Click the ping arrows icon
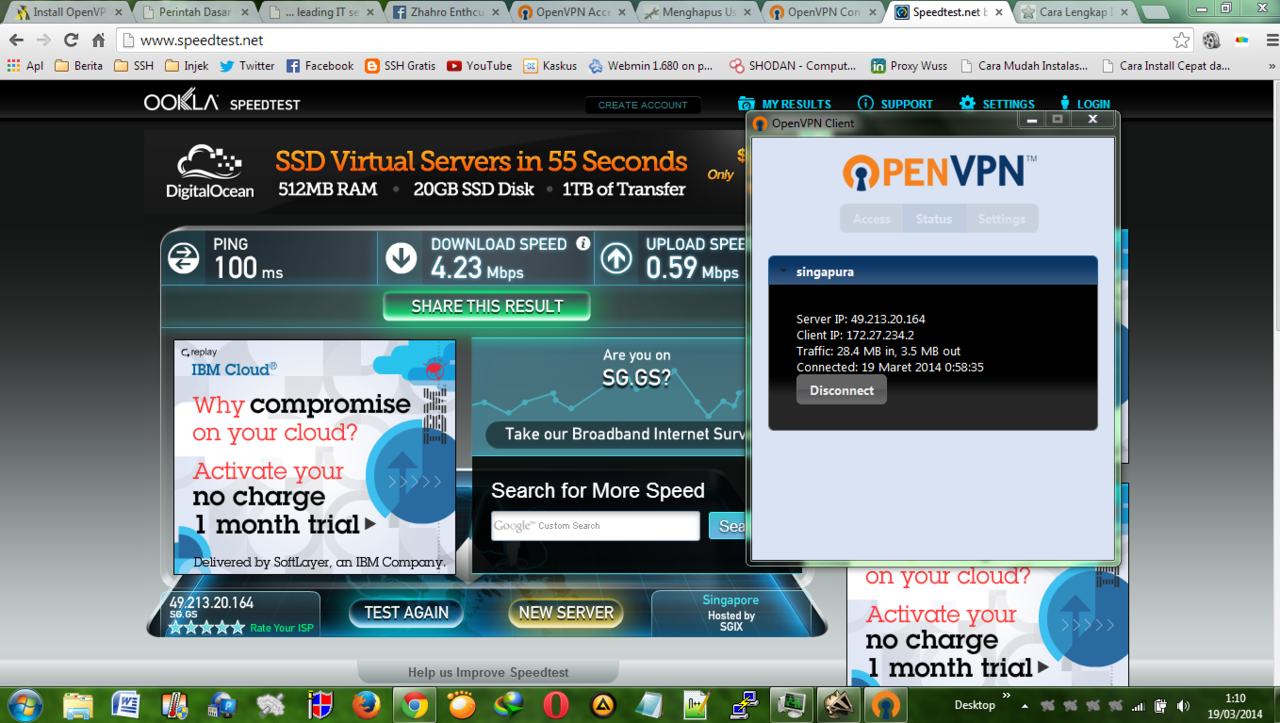The height and width of the screenshot is (723, 1280). 184,258
